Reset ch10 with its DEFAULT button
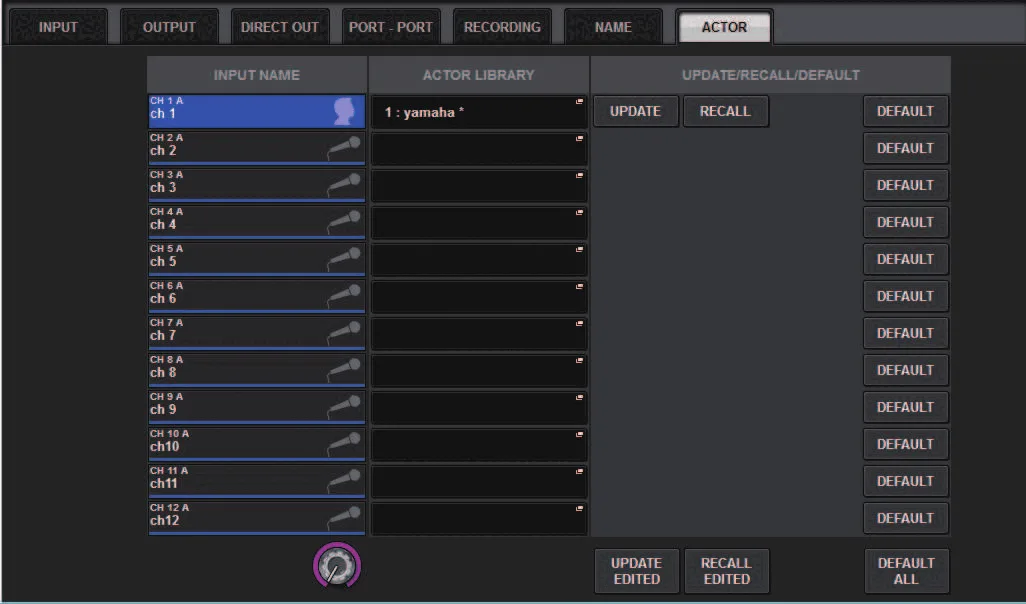Image resolution: width=1026 pixels, height=604 pixels. click(x=906, y=444)
